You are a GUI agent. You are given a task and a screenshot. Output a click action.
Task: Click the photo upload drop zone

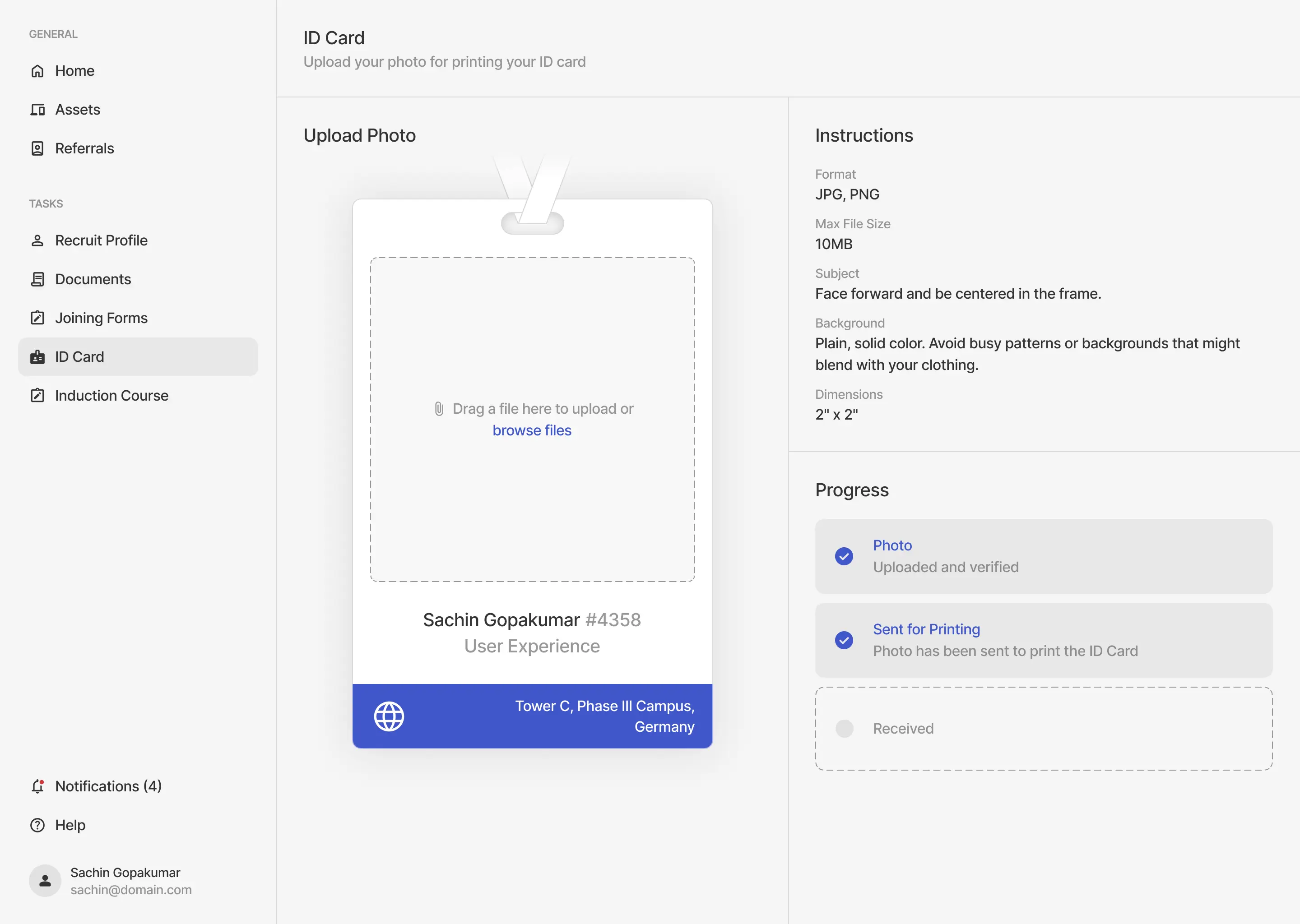pyautogui.click(x=532, y=420)
